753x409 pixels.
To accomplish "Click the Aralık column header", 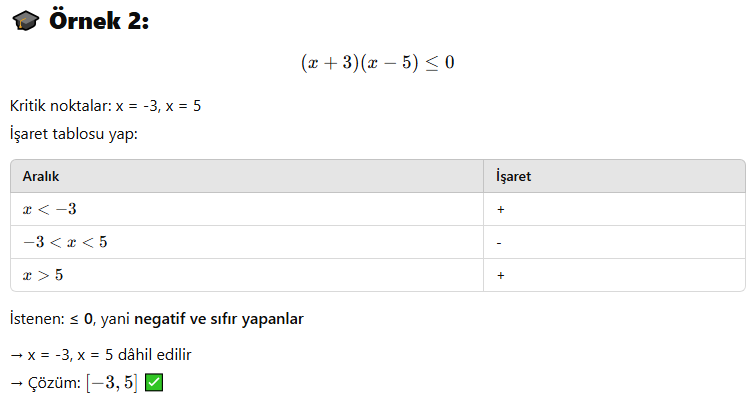I will pos(41,176).
